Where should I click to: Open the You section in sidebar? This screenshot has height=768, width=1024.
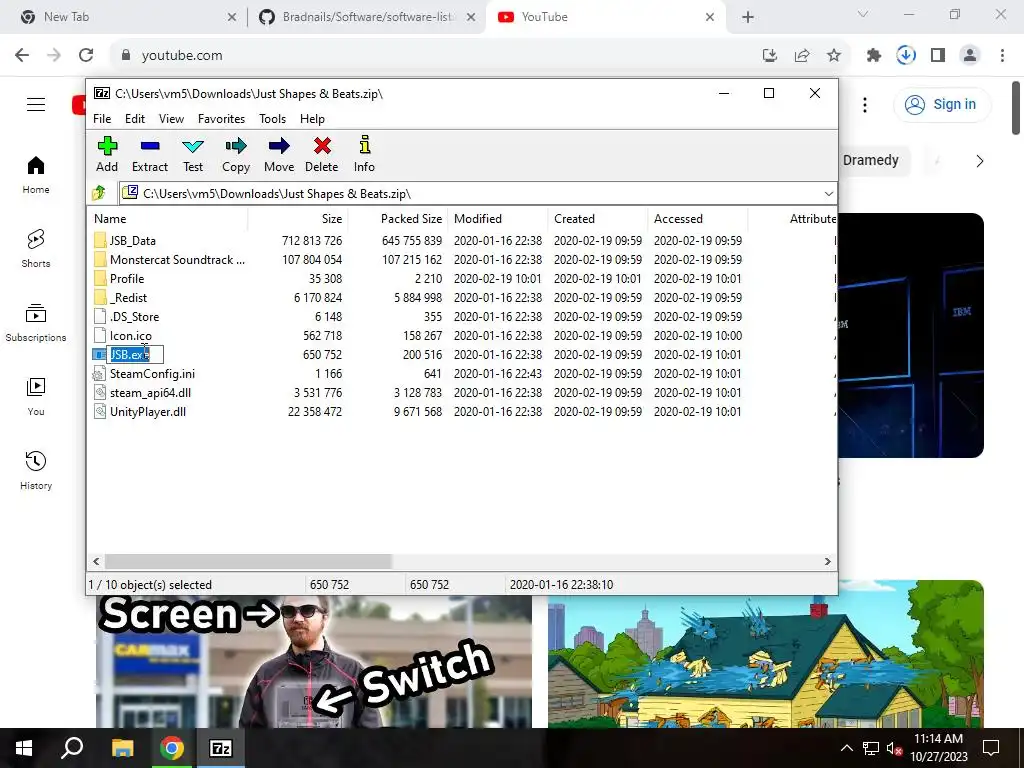36,396
